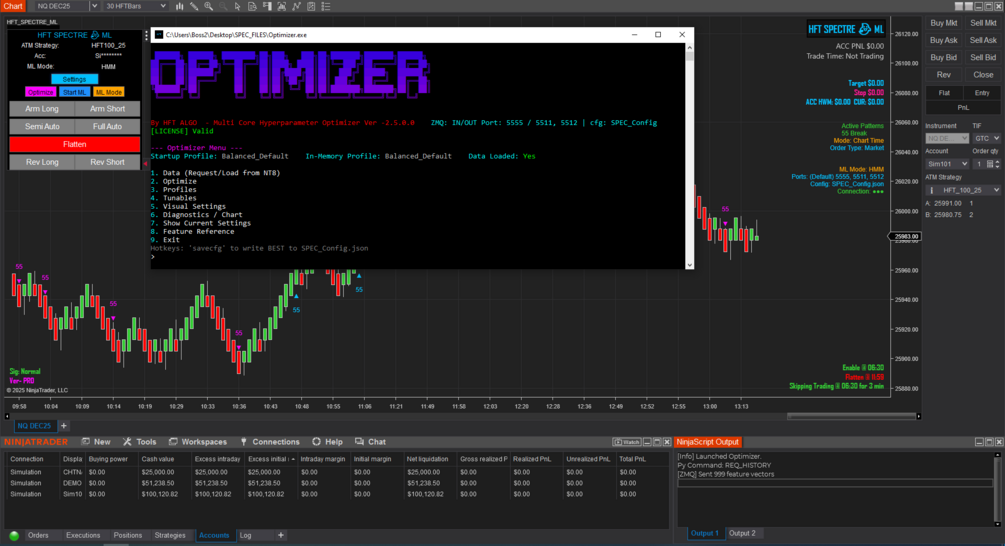The image size is (1005, 546).
Task: Click the Rev Long button
Action: click(42, 162)
